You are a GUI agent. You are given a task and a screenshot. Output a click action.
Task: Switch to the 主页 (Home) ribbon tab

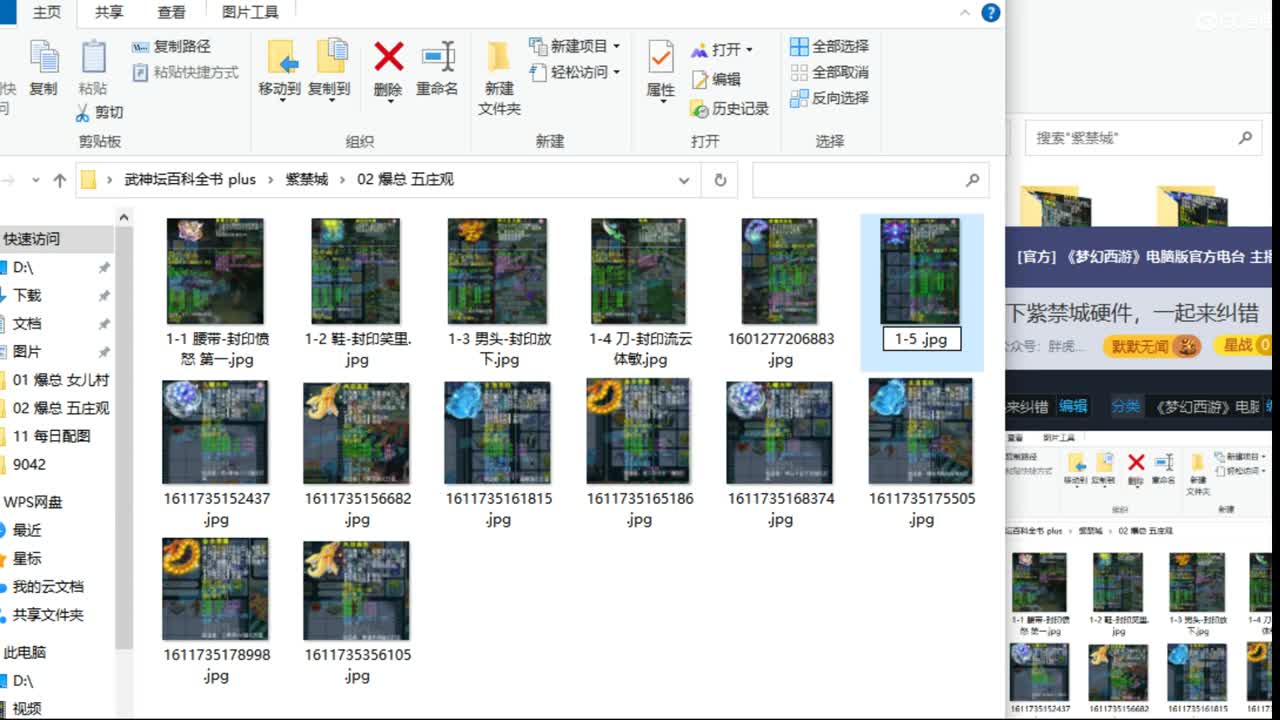(46, 12)
